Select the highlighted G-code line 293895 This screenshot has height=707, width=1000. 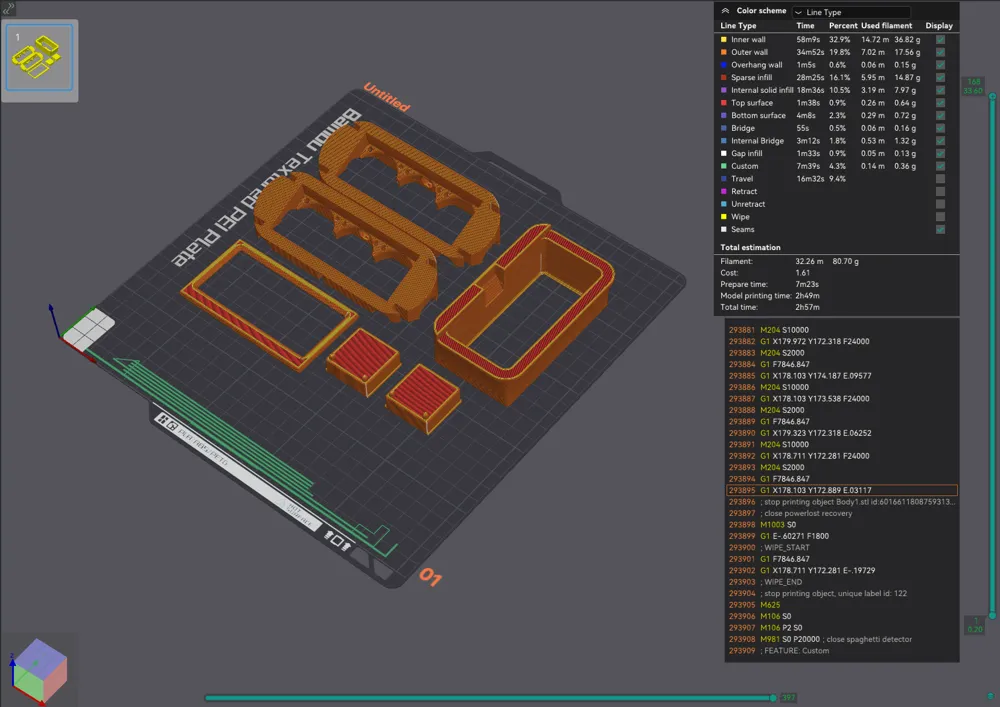[x=840, y=490]
